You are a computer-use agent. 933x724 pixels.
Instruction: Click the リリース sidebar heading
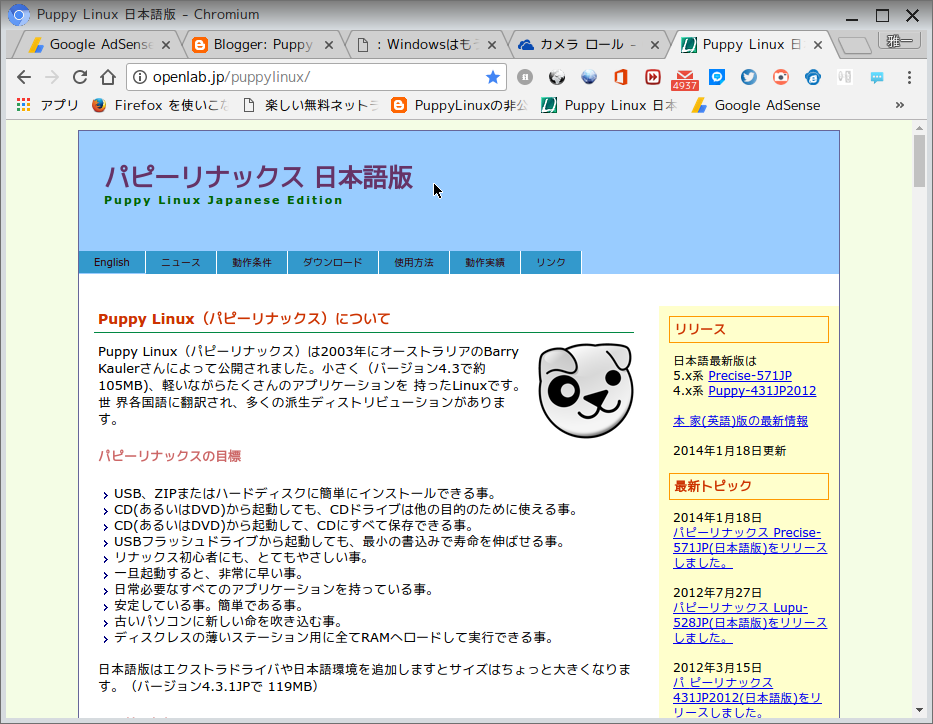pyautogui.click(x=749, y=330)
